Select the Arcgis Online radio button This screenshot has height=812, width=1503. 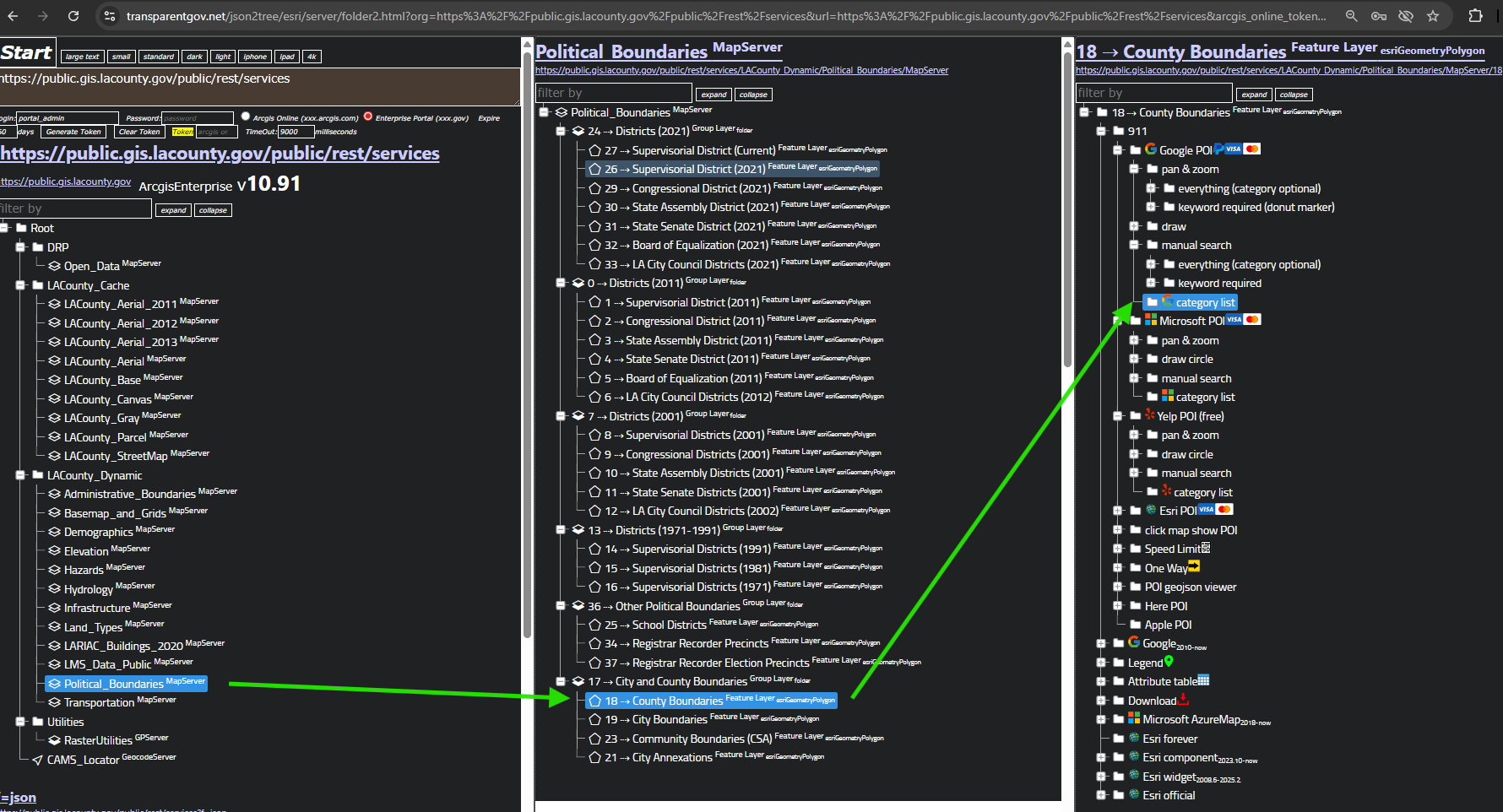click(246, 116)
